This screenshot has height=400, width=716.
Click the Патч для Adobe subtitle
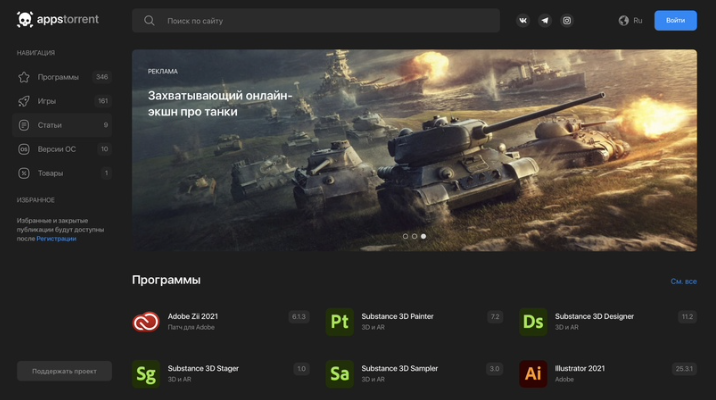(191, 327)
